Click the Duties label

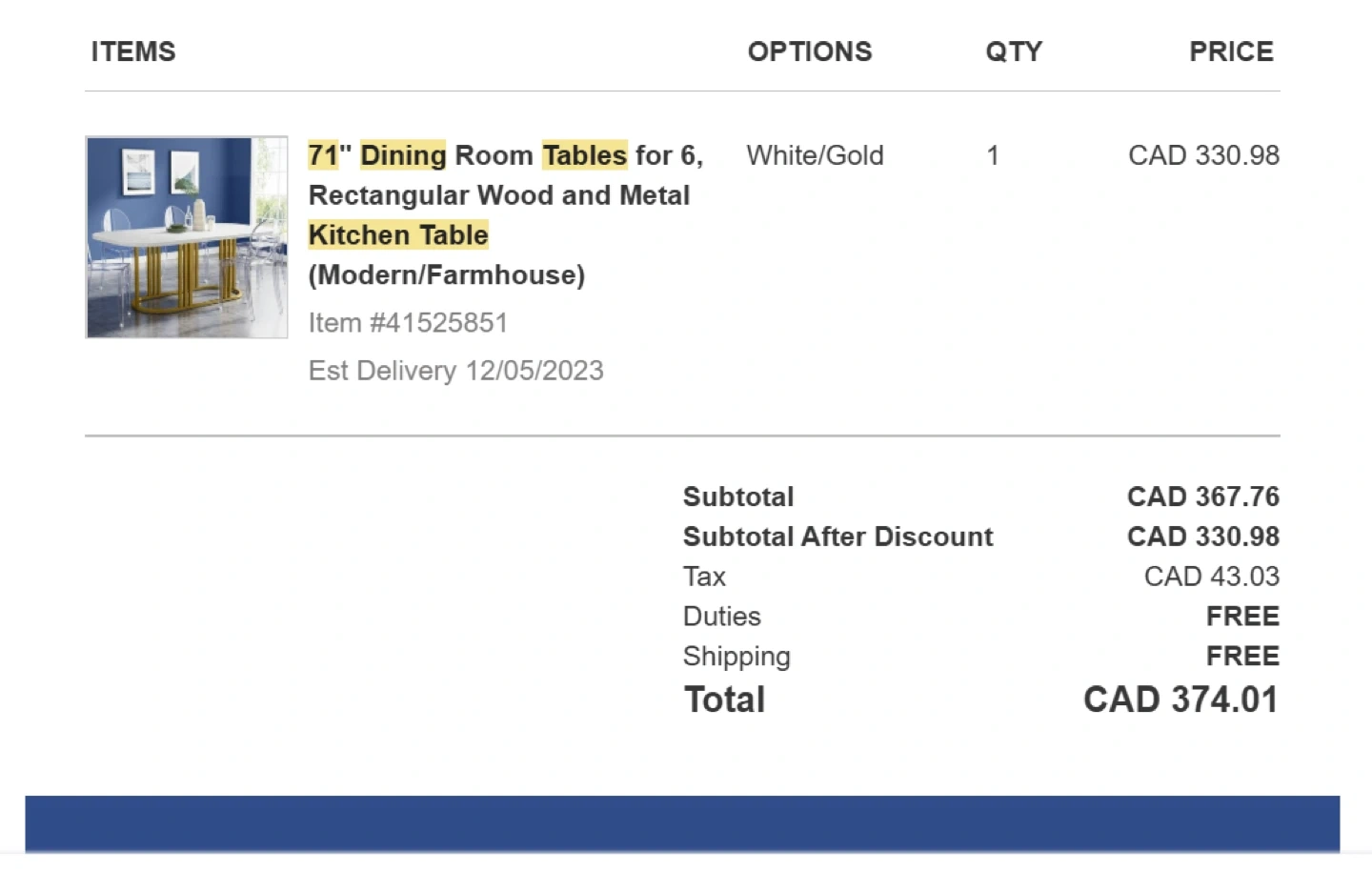721,617
